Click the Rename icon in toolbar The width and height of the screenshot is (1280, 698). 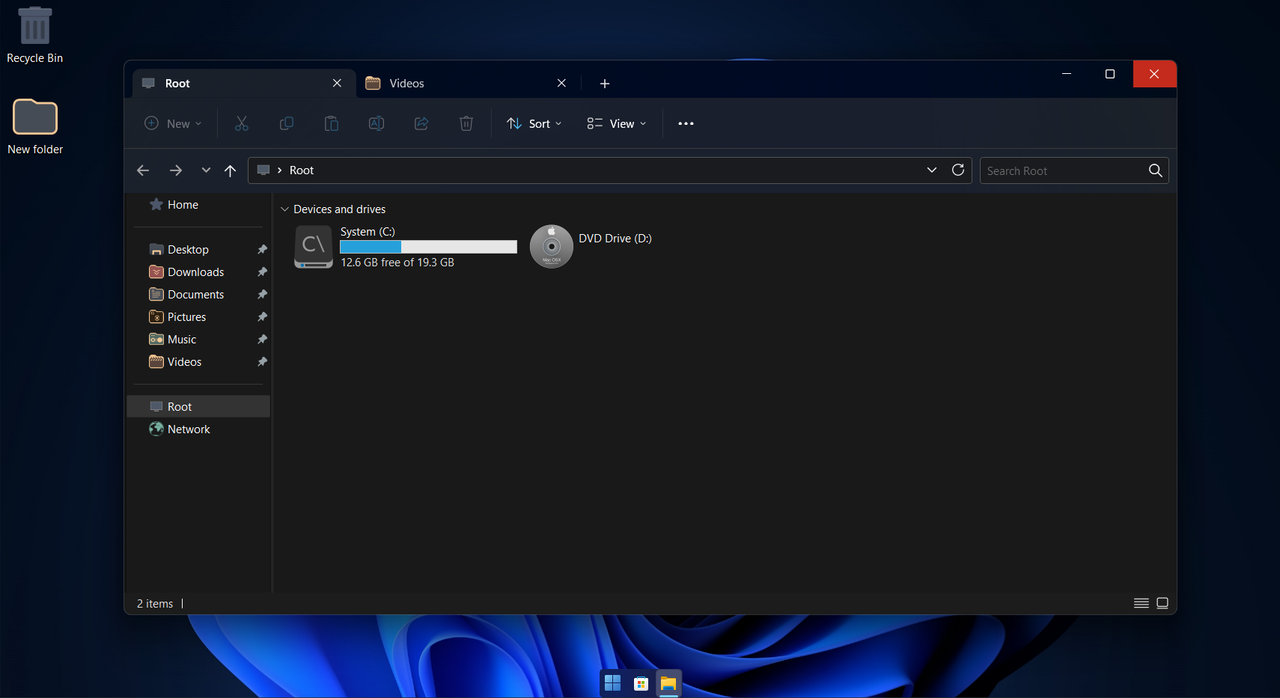[376, 123]
